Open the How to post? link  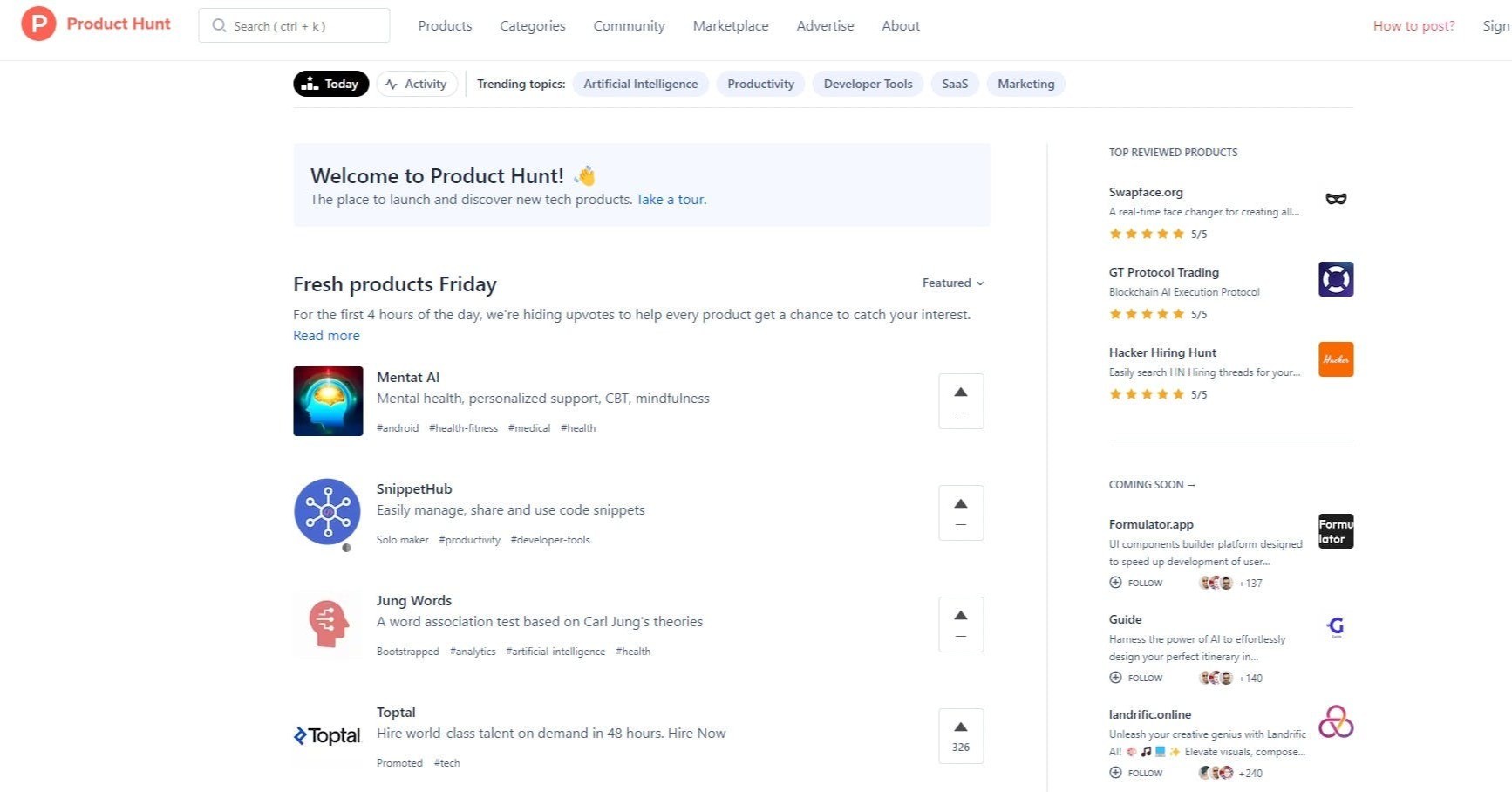coord(1413,26)
